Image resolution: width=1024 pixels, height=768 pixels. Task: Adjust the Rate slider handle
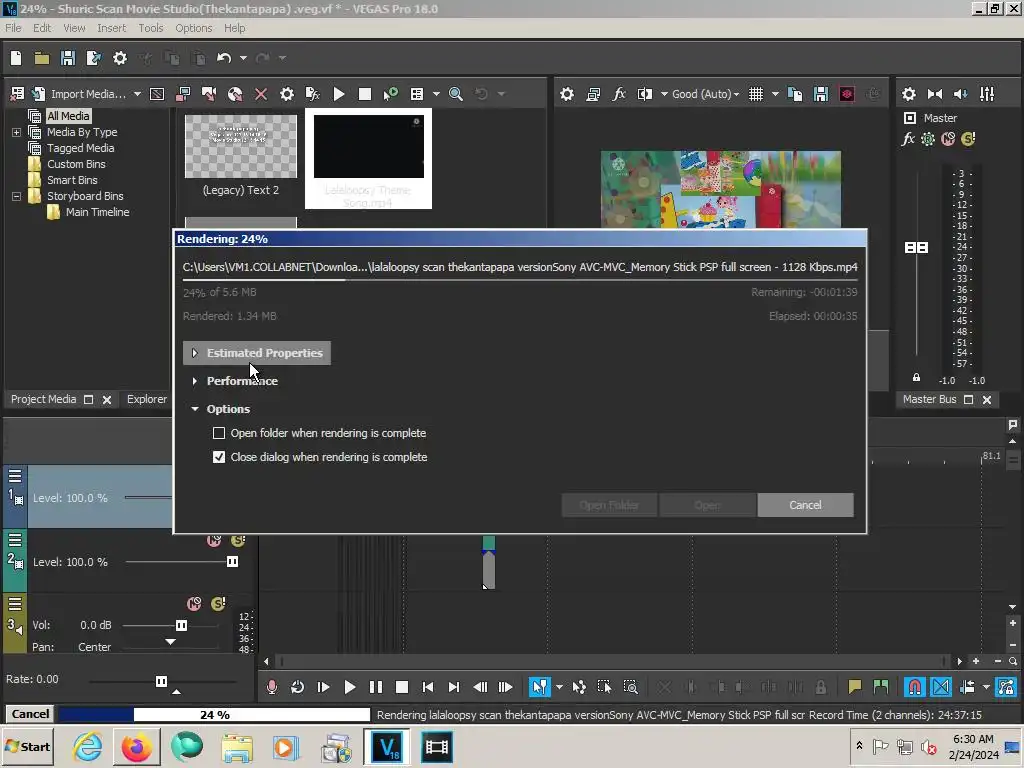[161, 682]
